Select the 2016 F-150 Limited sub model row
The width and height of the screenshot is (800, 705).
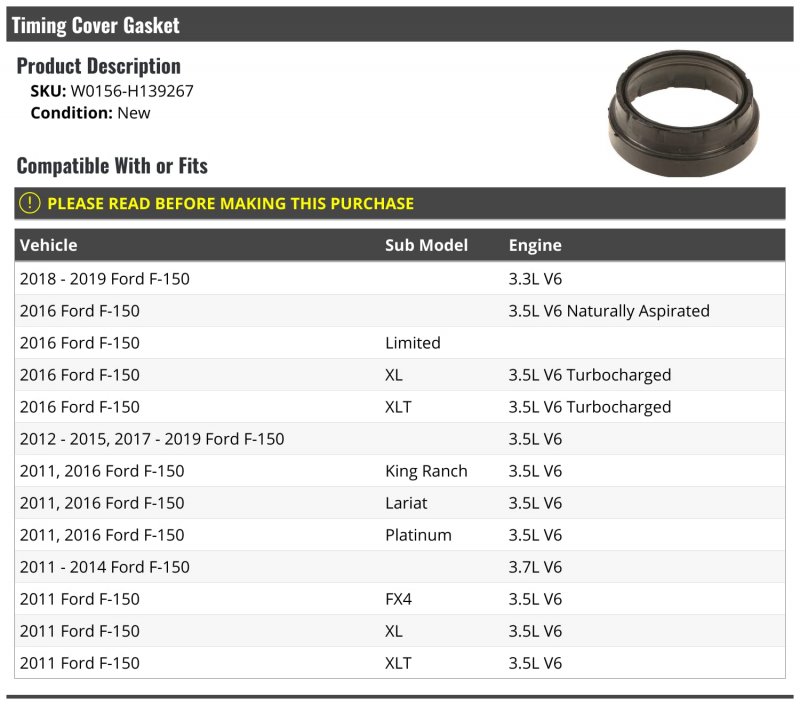(x=400, y=343)
